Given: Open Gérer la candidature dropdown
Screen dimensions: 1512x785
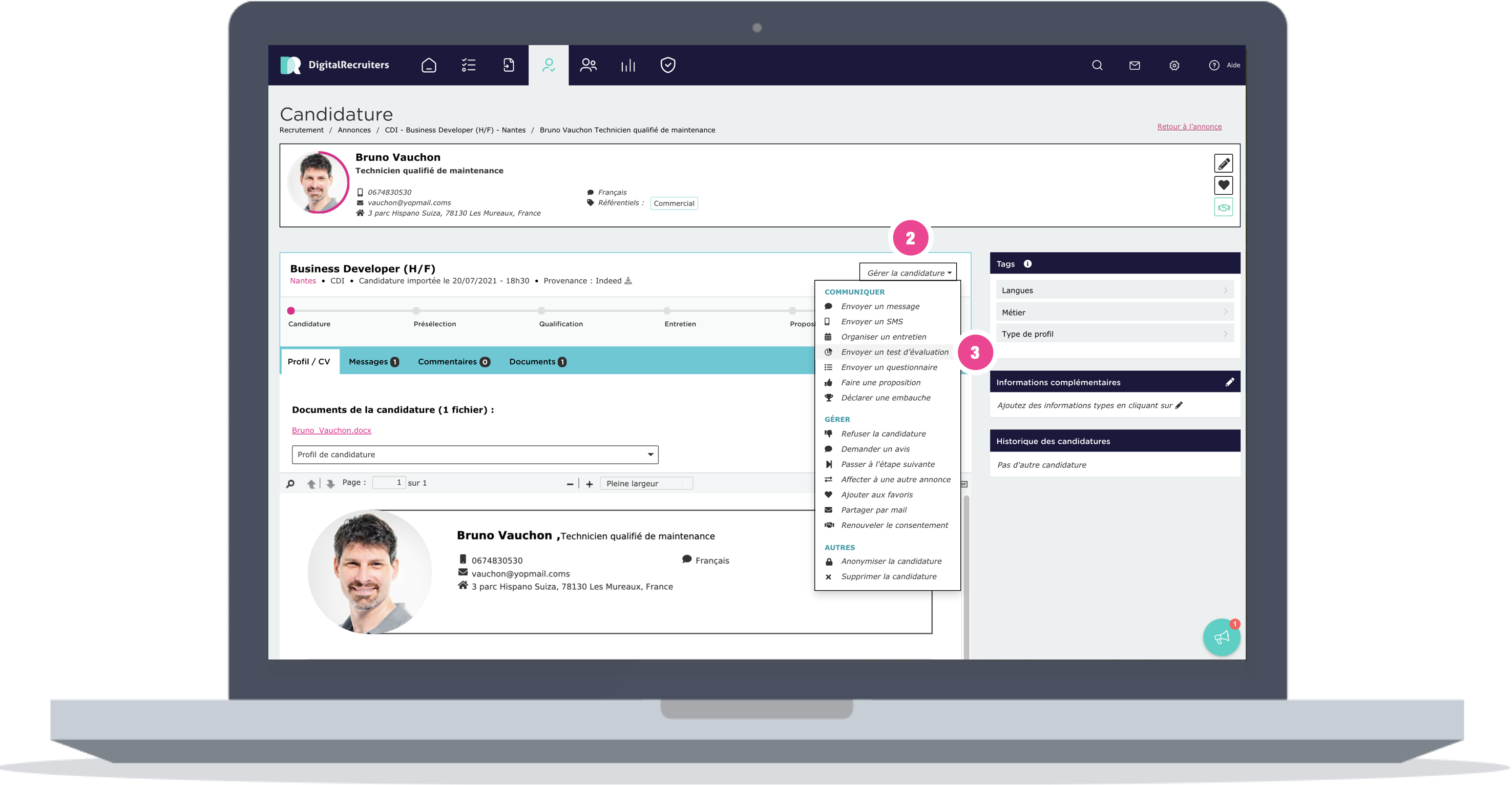Looking at the screenshot, I should tap(908, 273).
